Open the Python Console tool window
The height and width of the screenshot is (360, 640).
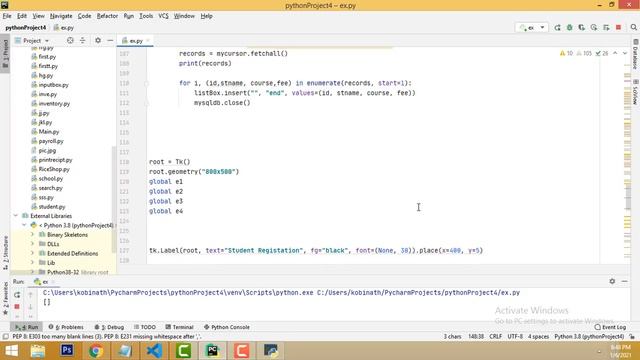coord(227,327)
